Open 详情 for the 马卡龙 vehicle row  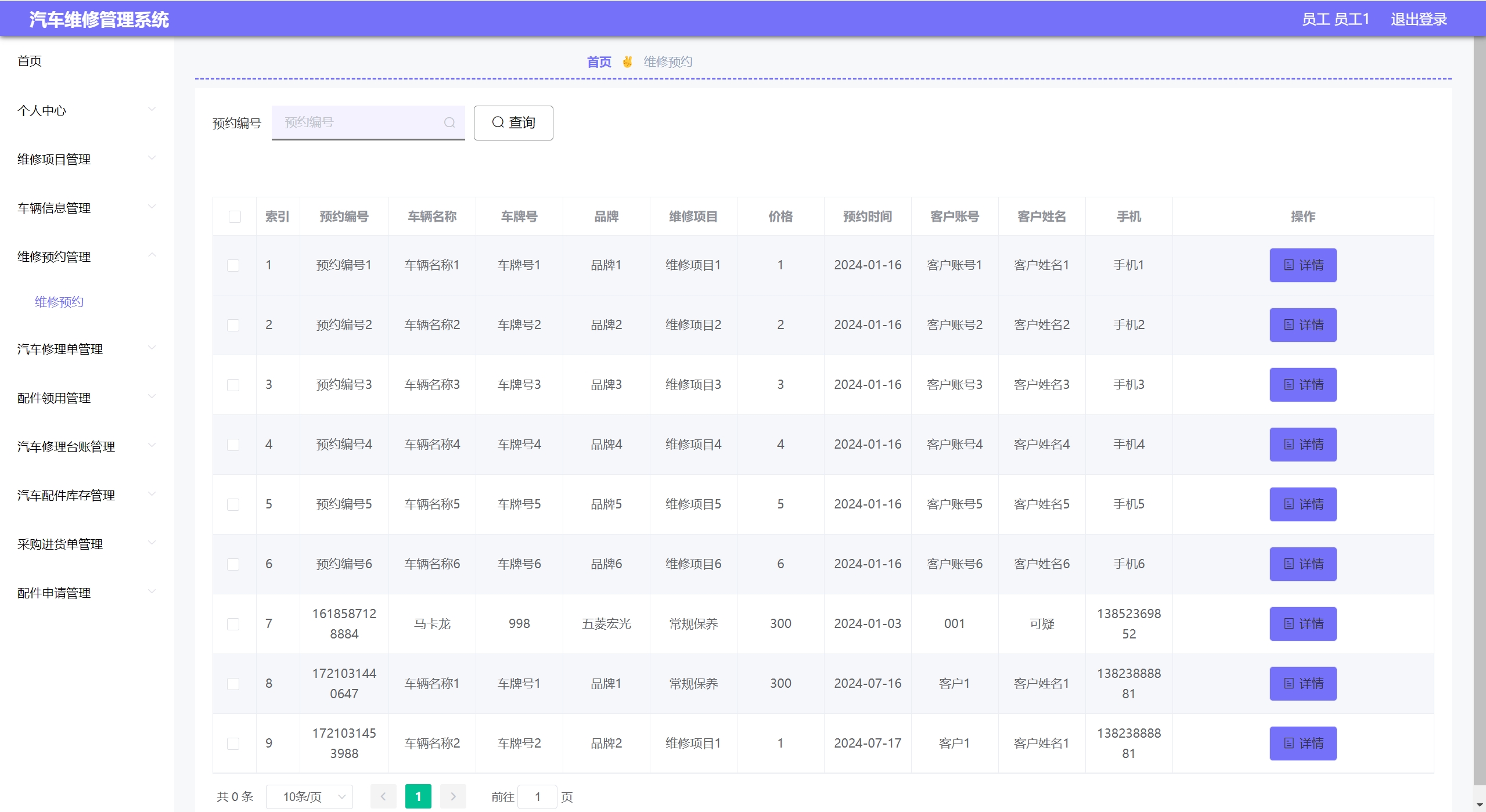point(1303,624)
